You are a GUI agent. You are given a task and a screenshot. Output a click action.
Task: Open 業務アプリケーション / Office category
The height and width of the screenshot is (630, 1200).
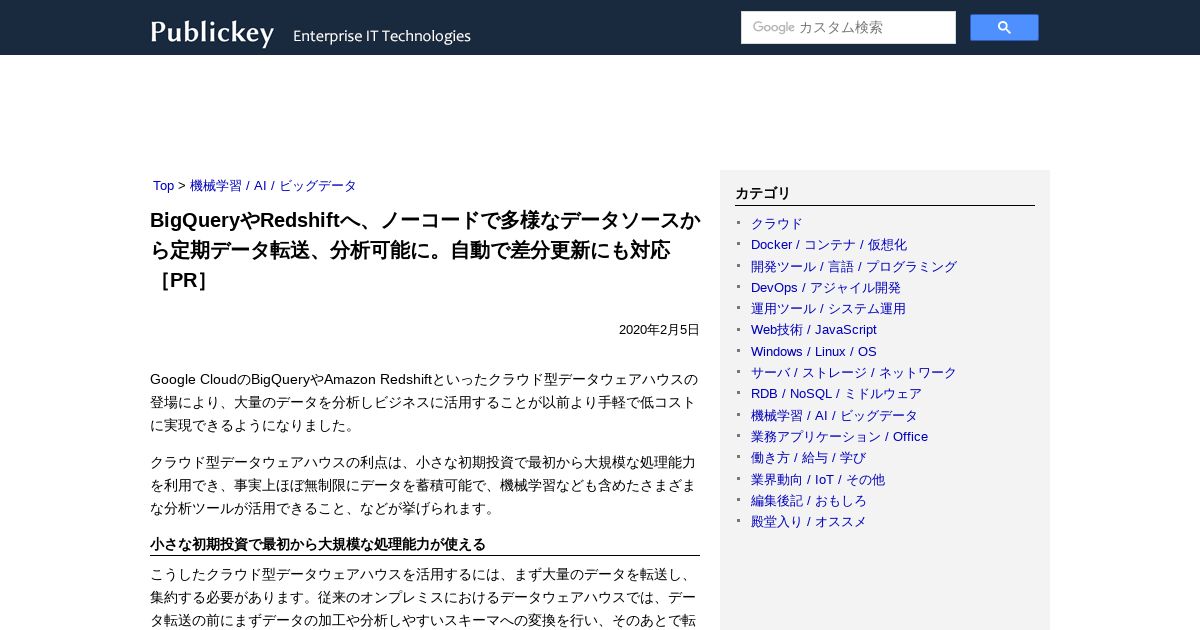pyautogui.click(x=839, y=437)
